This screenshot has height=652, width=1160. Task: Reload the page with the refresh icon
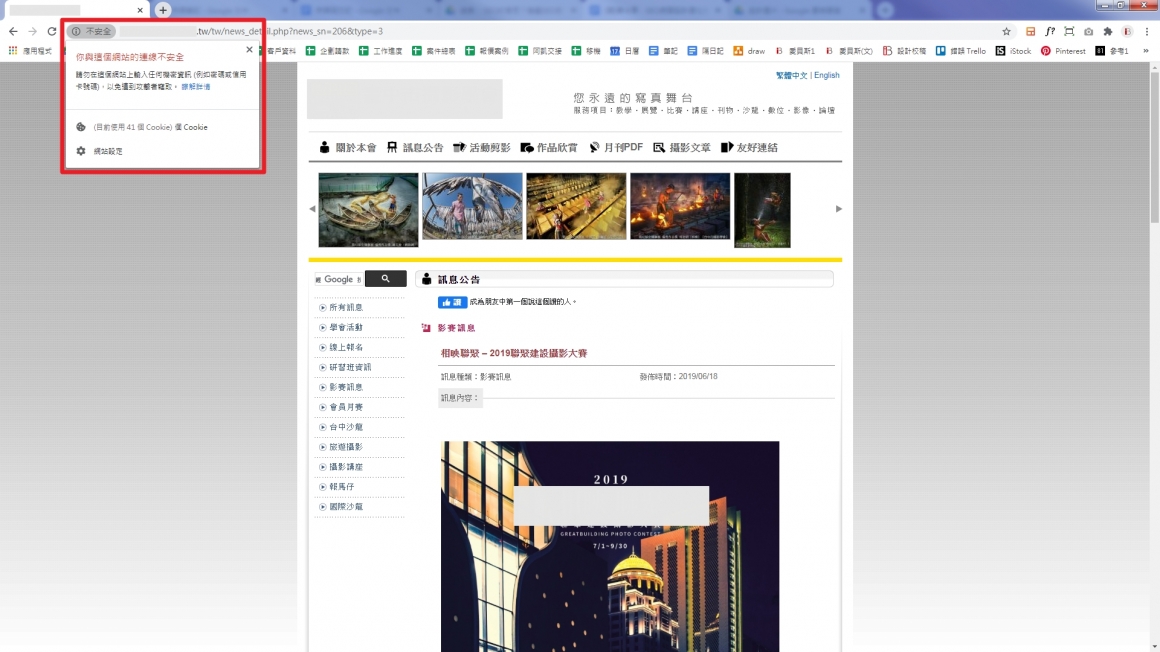52,31
